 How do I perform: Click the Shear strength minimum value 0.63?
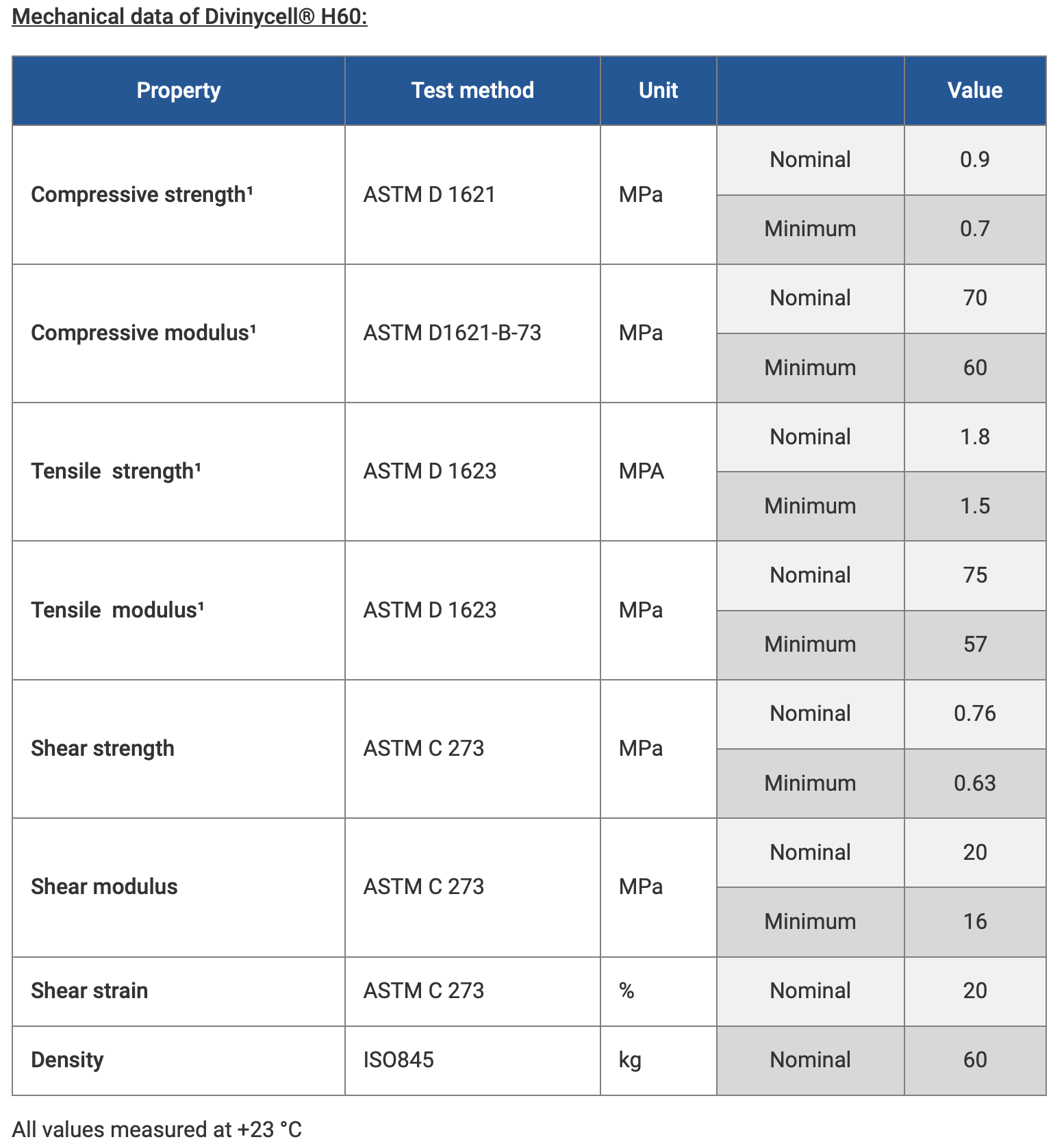pyautogui.click(x=975, y=783)
